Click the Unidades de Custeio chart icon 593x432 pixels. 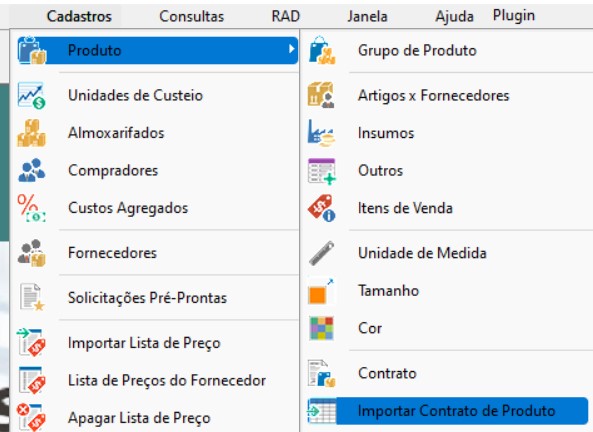[31, 95]
